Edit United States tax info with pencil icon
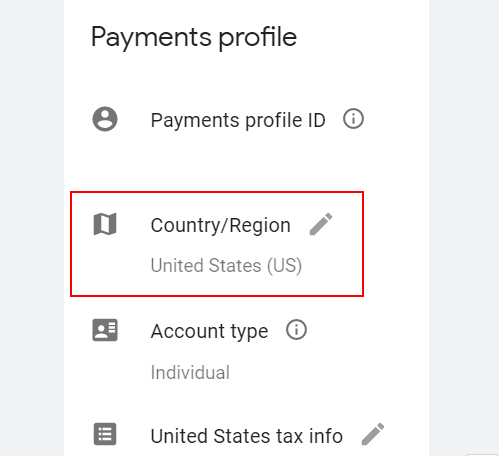 (373, 434)
